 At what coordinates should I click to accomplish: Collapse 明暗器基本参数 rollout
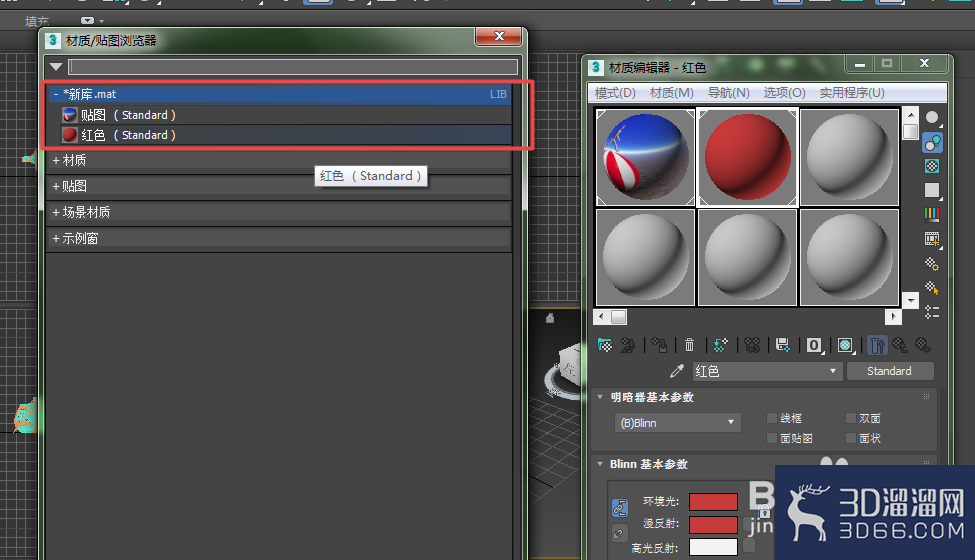600,397
